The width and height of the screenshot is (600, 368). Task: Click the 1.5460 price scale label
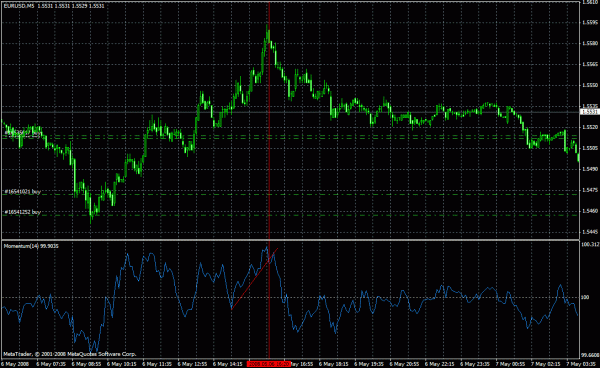tap(590, 211)
